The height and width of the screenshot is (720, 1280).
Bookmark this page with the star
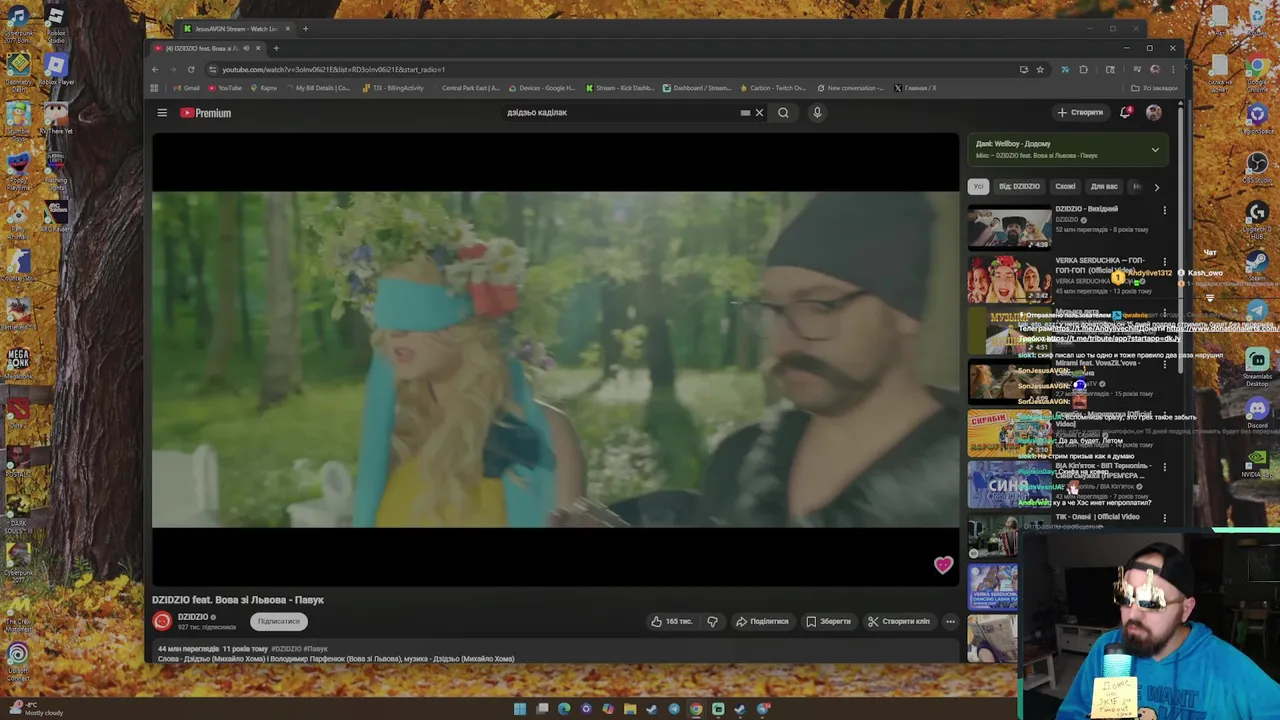1040,69
